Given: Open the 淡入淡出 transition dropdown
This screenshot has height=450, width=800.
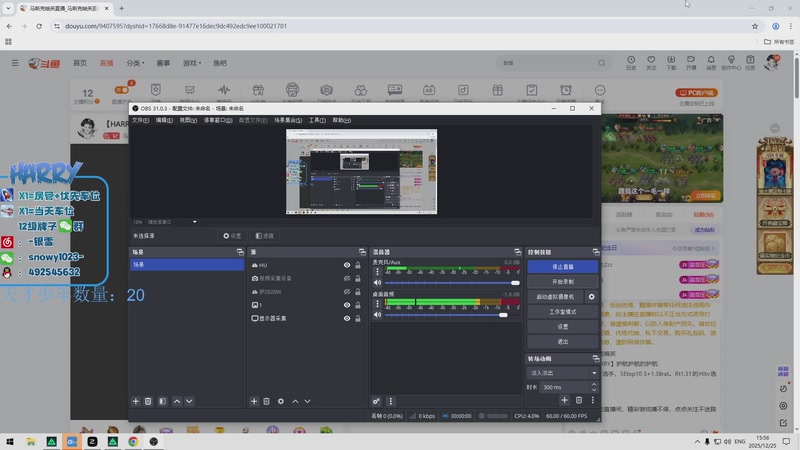Looking at the screenshot, I should point(563,373).
